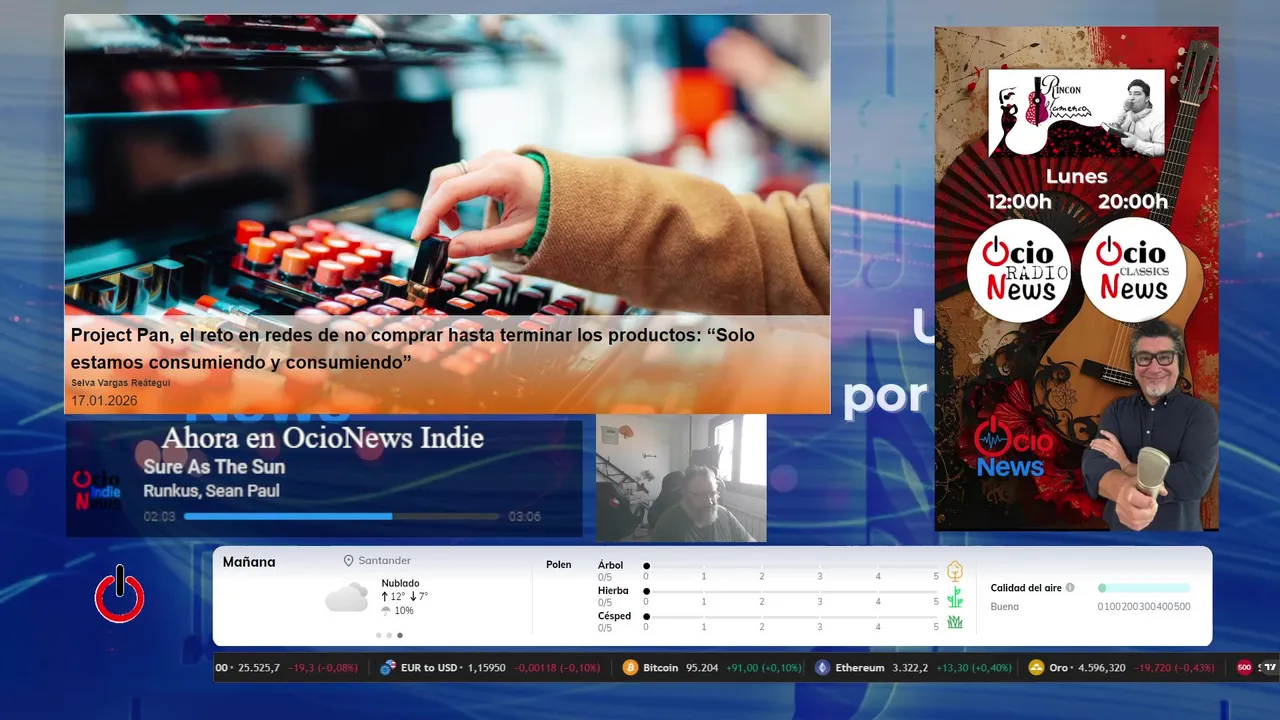Click the song progress bar
This screenshot has width=1280, height=720.
tap(341, 516)
